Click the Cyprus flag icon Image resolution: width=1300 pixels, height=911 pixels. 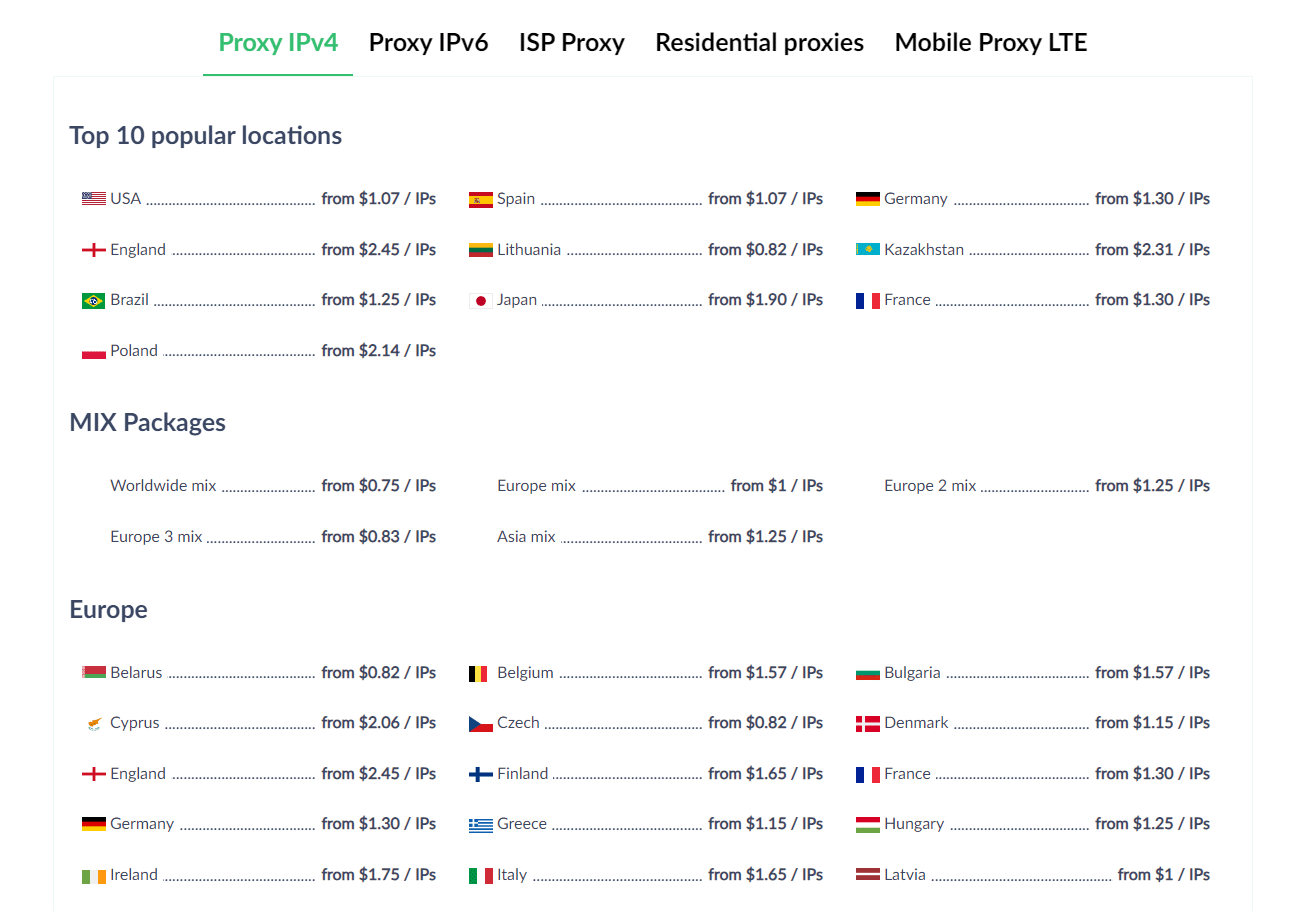94,723
